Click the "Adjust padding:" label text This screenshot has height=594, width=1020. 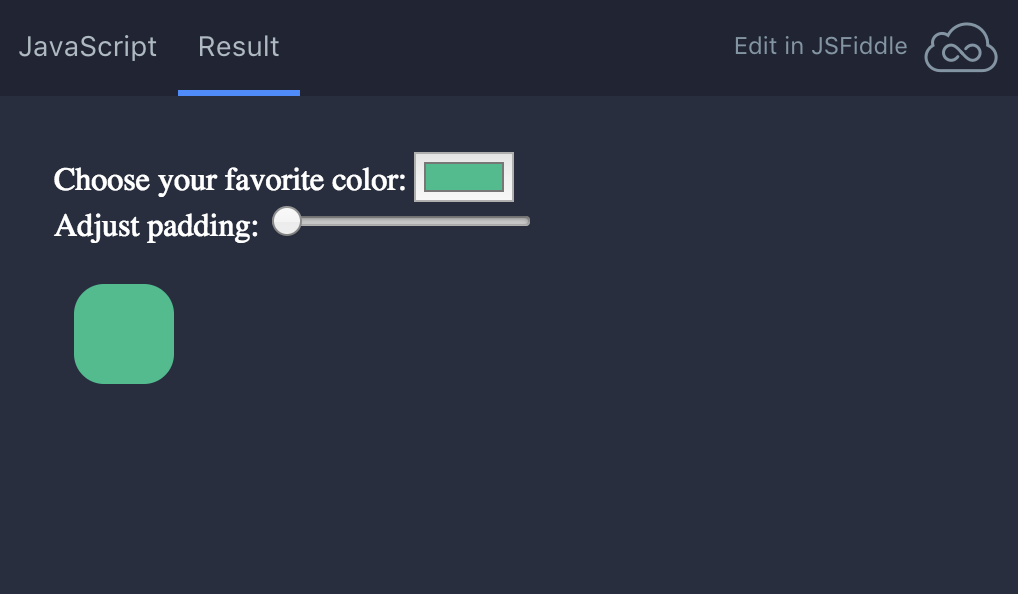pos(156,226)
